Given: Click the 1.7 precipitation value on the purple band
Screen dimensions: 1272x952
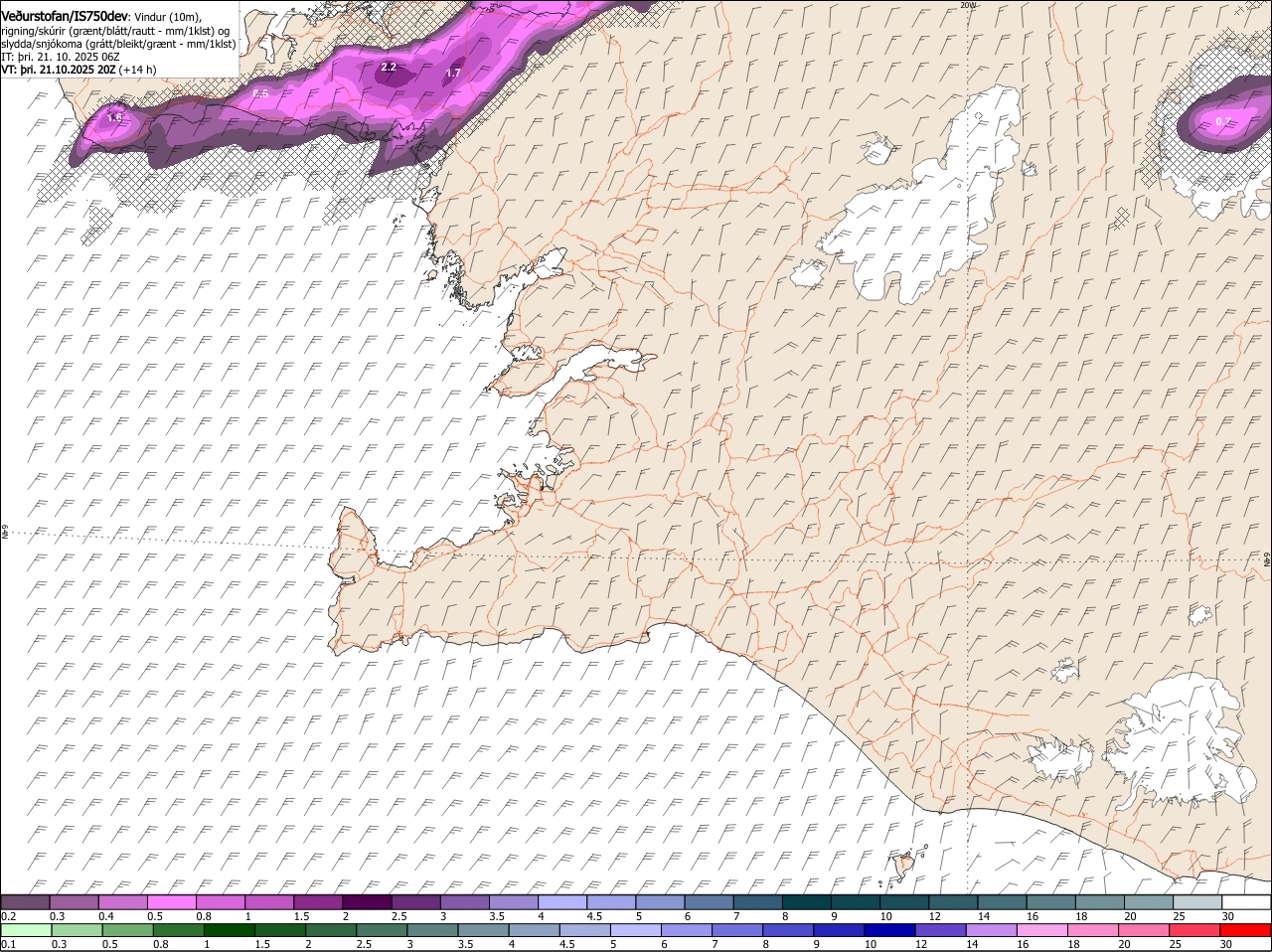Looking at the screenshot, I should pyautogui.click(x=454, y=73).
